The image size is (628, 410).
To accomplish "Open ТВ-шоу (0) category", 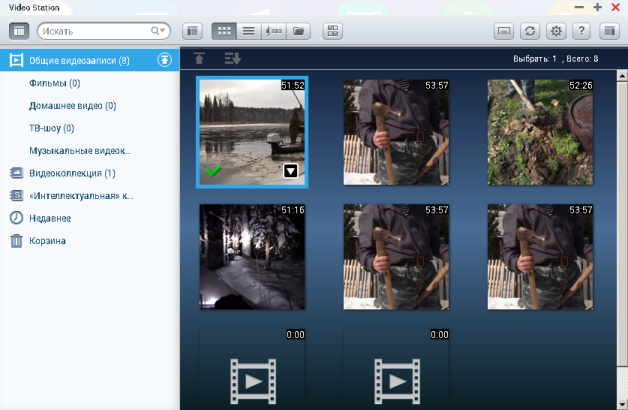I will click(52, 128).
